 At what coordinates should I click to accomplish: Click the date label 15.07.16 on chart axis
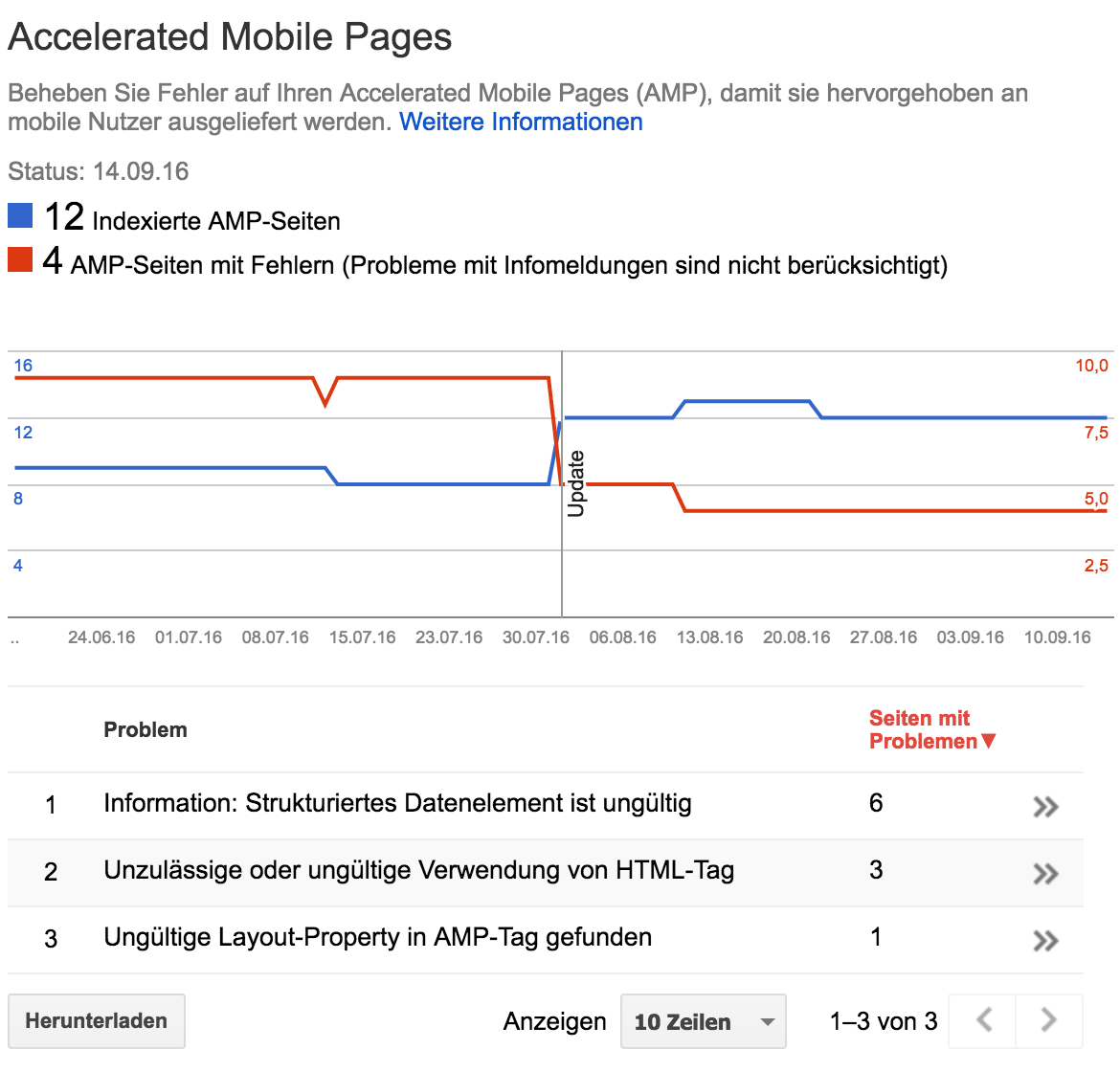362,637
